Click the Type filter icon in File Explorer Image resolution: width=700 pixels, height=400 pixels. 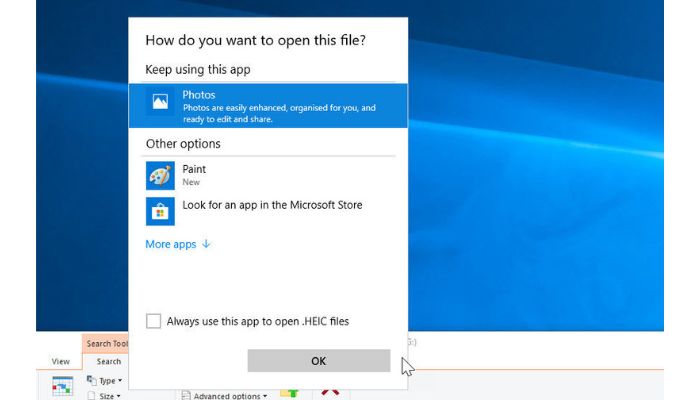coord(91,380)
